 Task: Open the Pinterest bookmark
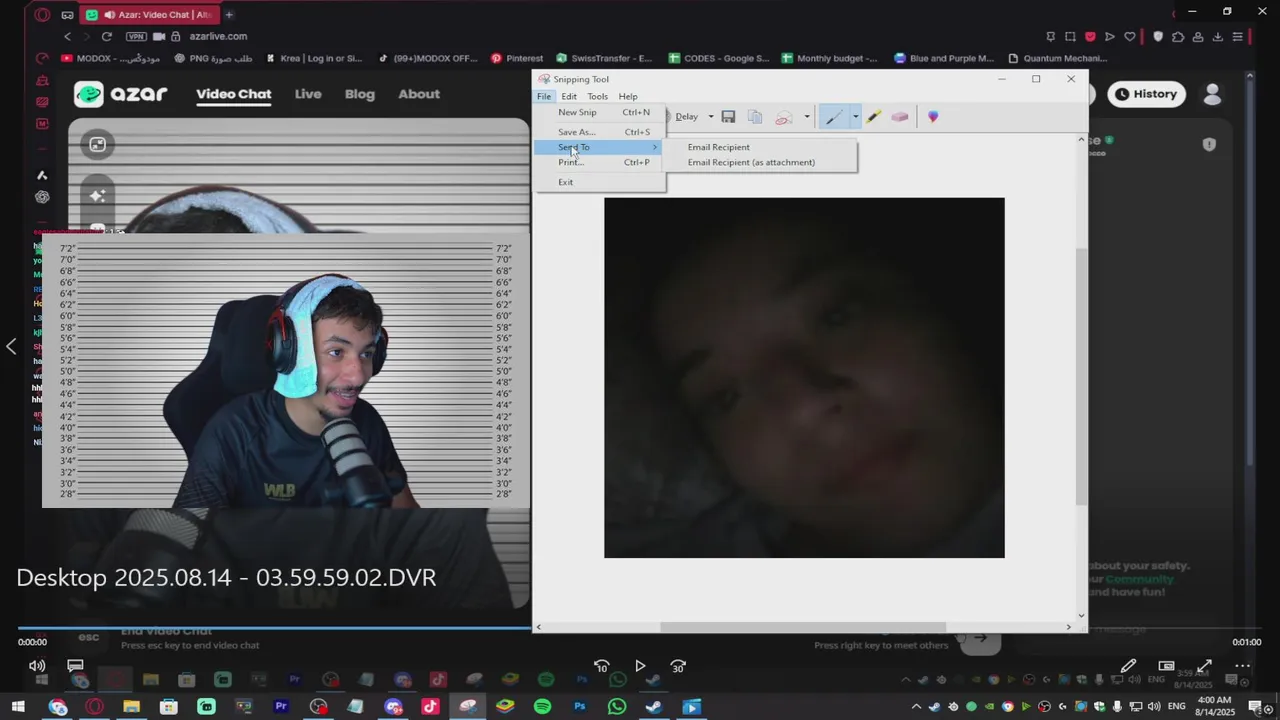tap(517, 58)
